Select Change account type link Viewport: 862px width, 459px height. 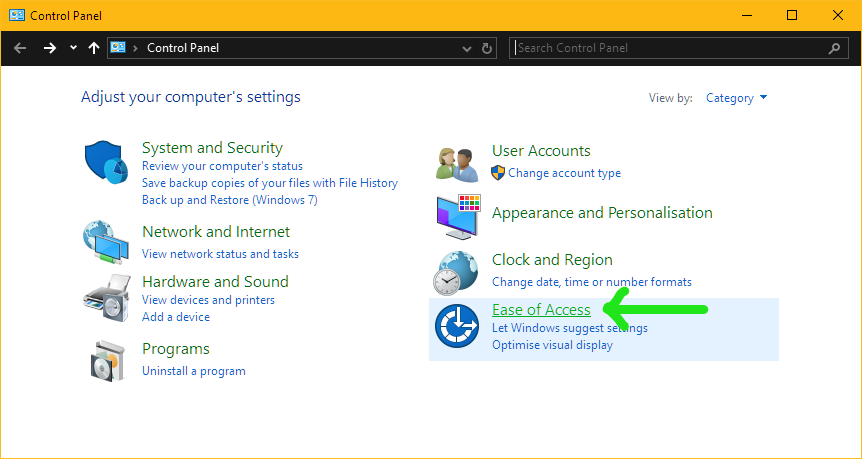[564, 173]
